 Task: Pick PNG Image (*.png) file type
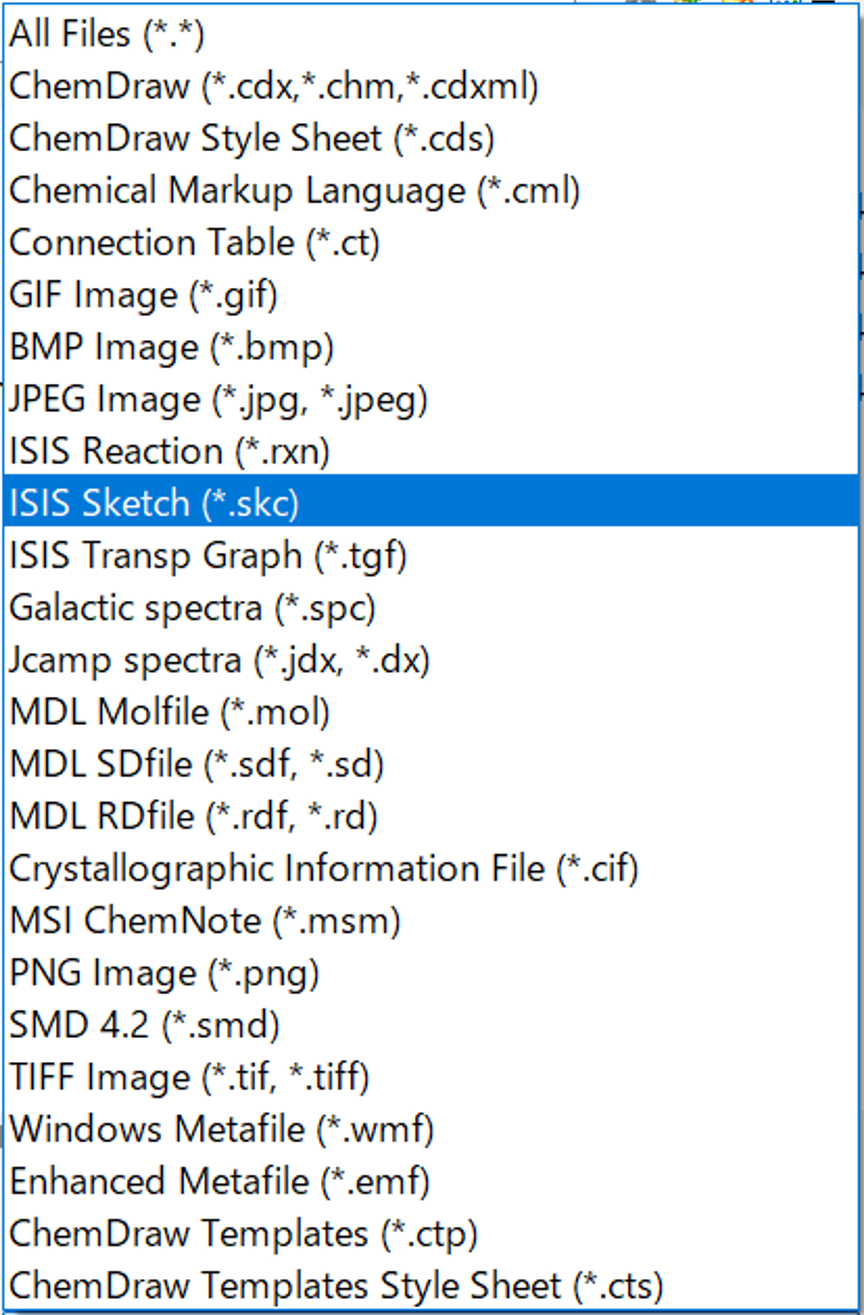165,972
